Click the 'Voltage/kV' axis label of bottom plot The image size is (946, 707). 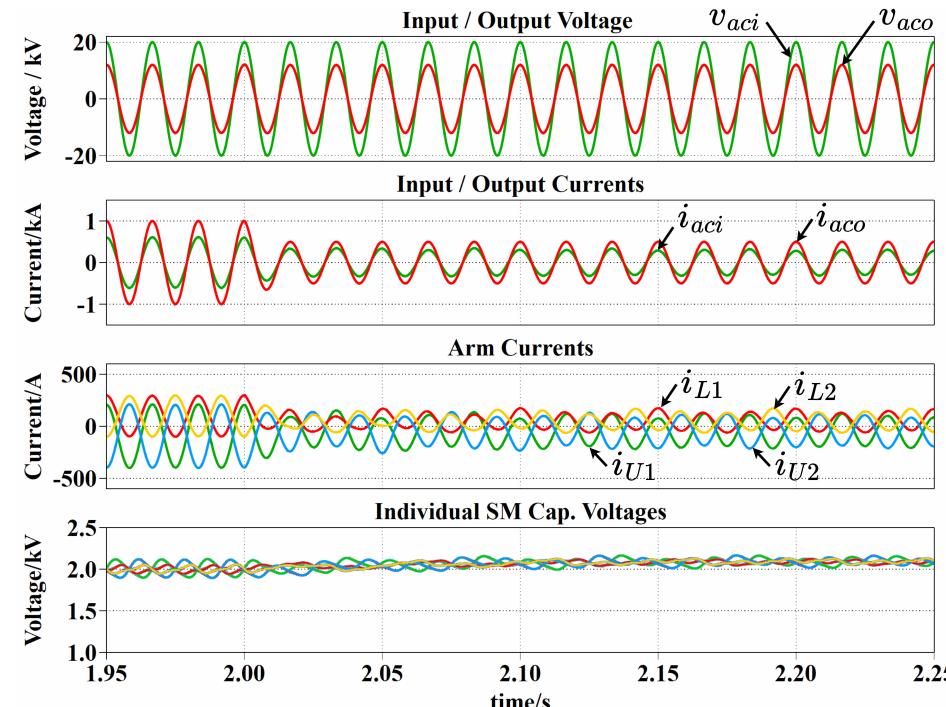(34, 590)
